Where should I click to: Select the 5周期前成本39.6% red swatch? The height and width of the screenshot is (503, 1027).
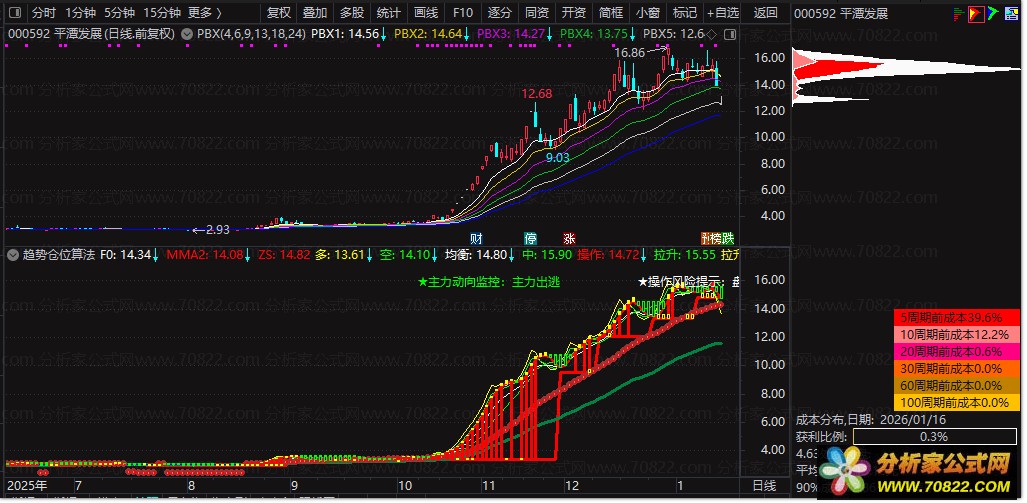click(957, 318)
